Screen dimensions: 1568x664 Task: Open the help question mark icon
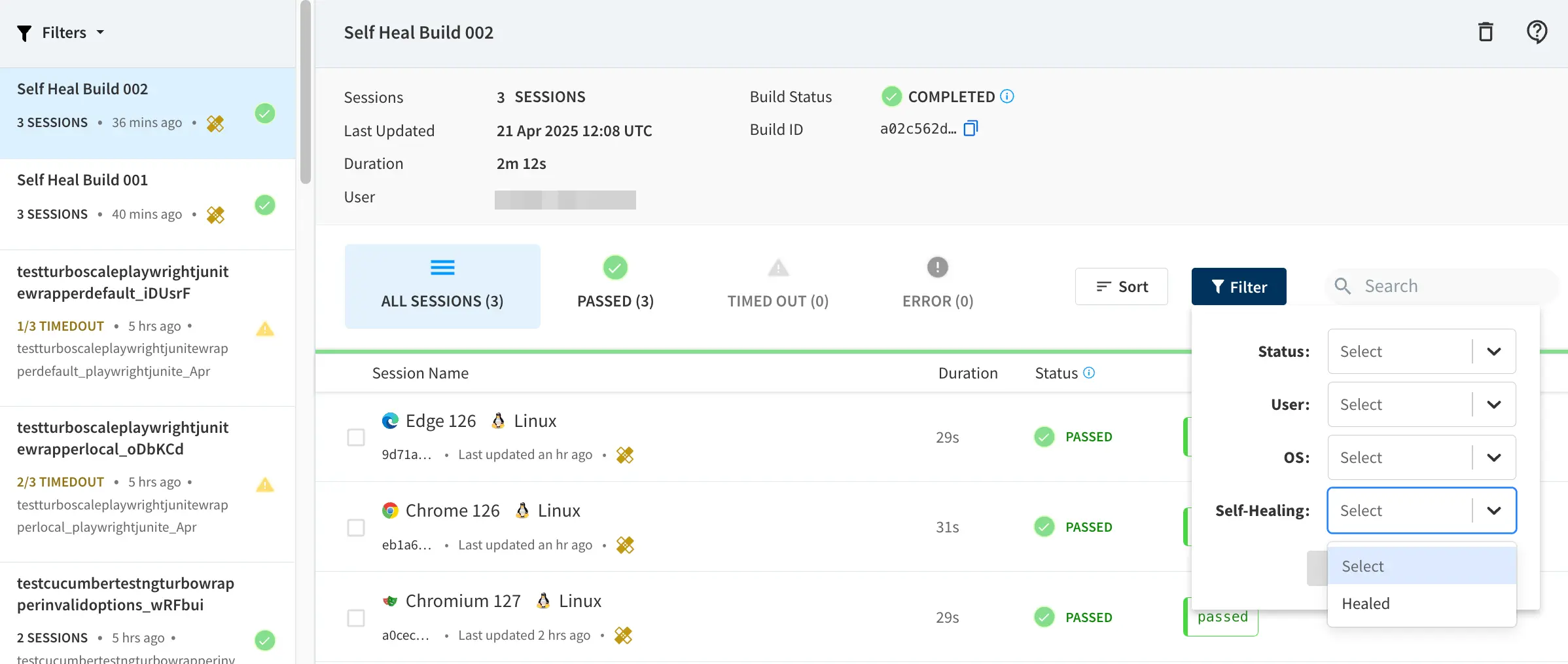(x=1537, y=32)
